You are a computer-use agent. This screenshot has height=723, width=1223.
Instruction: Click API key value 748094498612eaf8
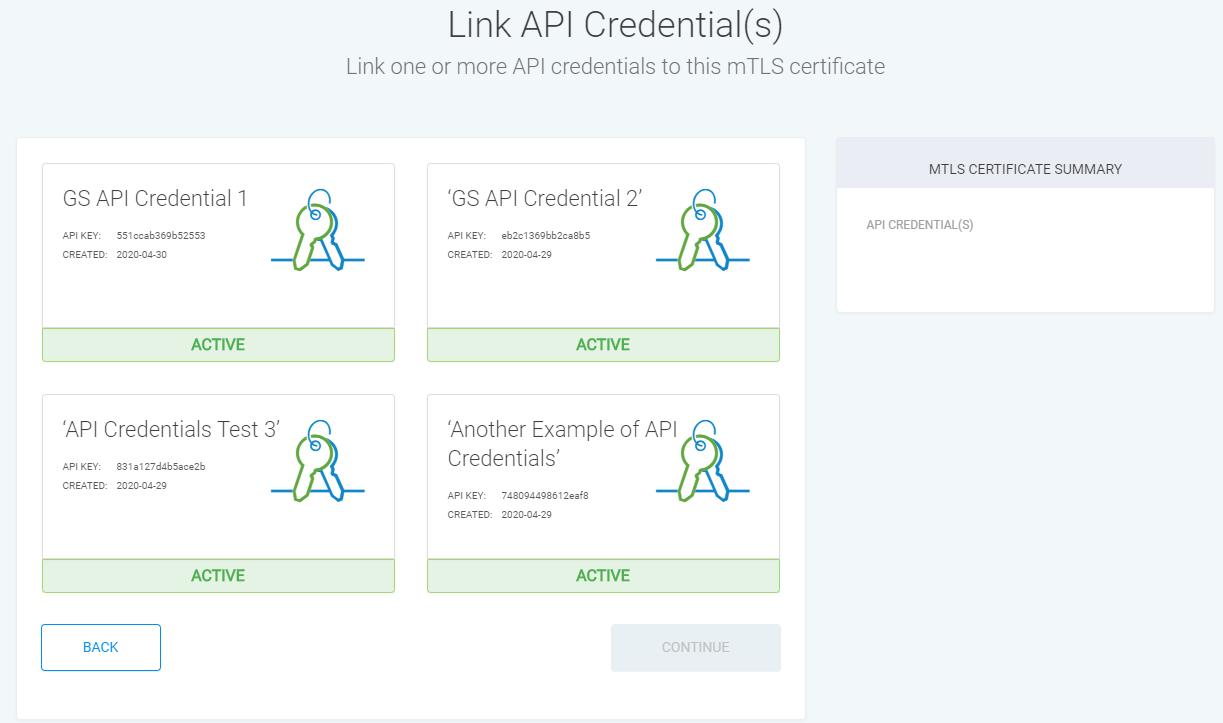click(x=545, y=496)
